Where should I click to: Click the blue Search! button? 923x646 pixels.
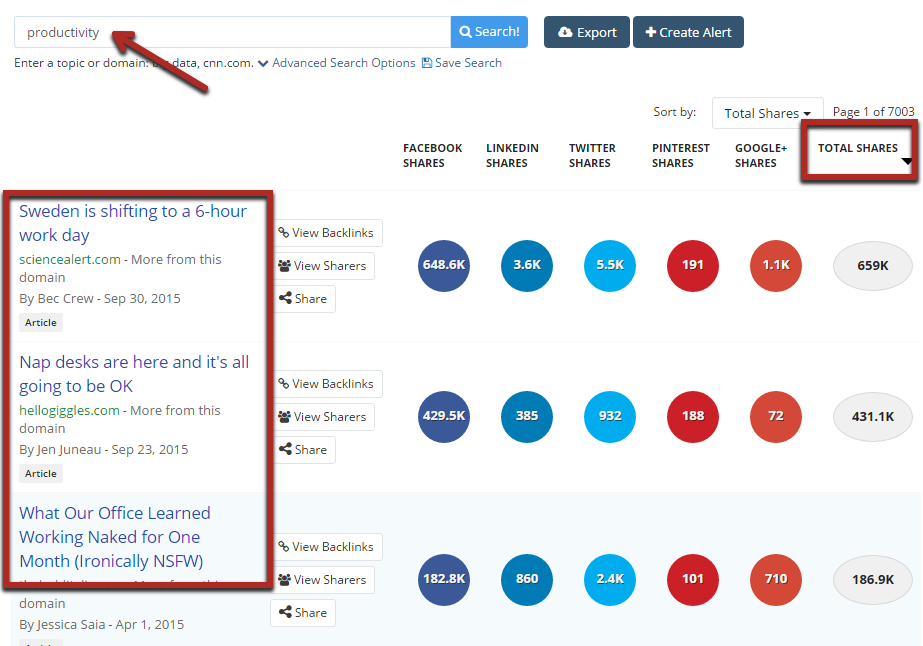[x=489, y=32]
